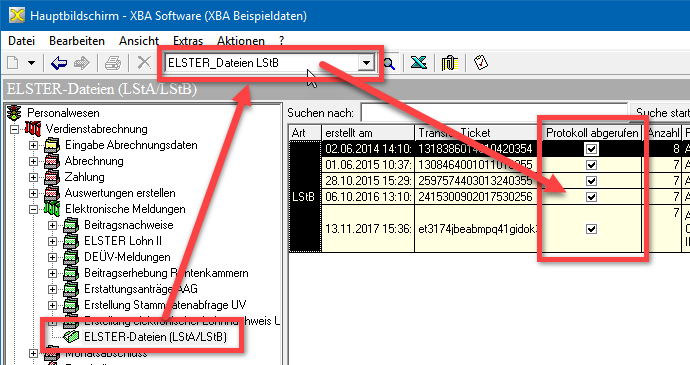Screen dimensions: 690x365
Task: Toggle Protokoll abgerufen for 28.10.2015 row
Action: pyautogui.click(x=591, y=181)
